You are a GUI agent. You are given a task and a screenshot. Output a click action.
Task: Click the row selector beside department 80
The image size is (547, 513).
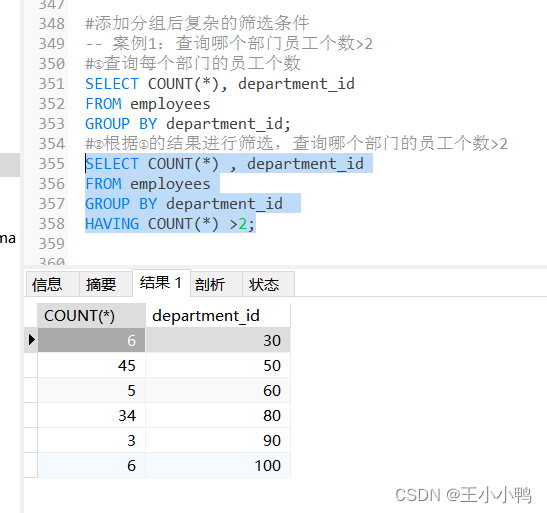[31, 415]
